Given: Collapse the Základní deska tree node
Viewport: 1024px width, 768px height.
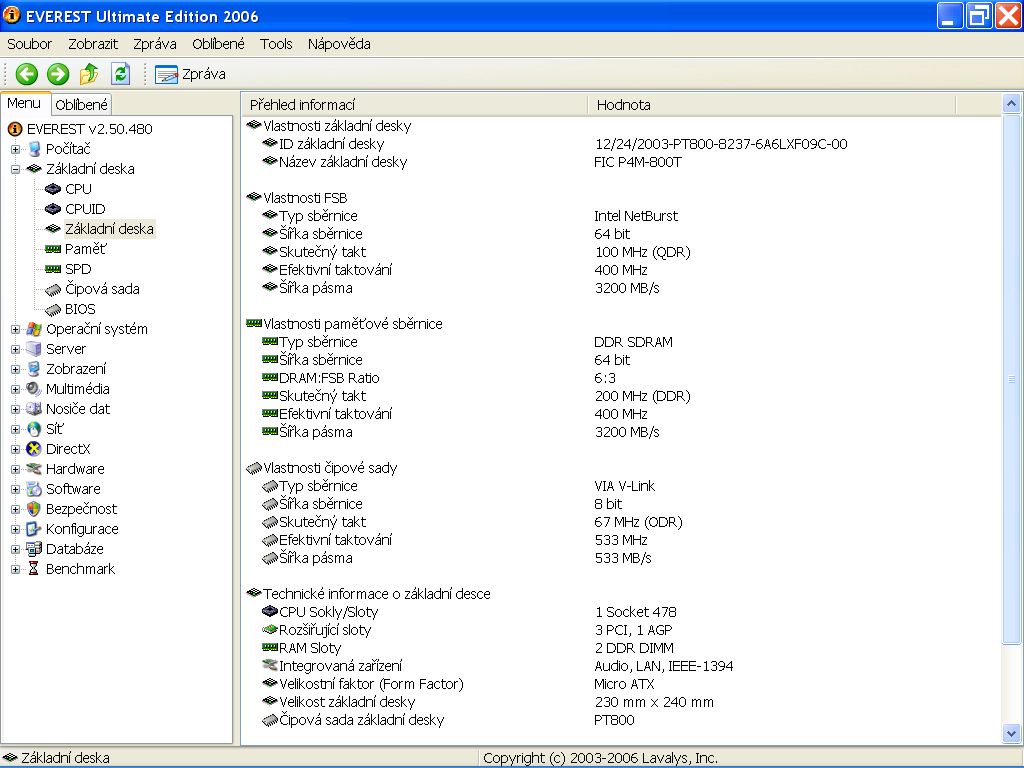Looking at the screenshot, I should (16, 169).
